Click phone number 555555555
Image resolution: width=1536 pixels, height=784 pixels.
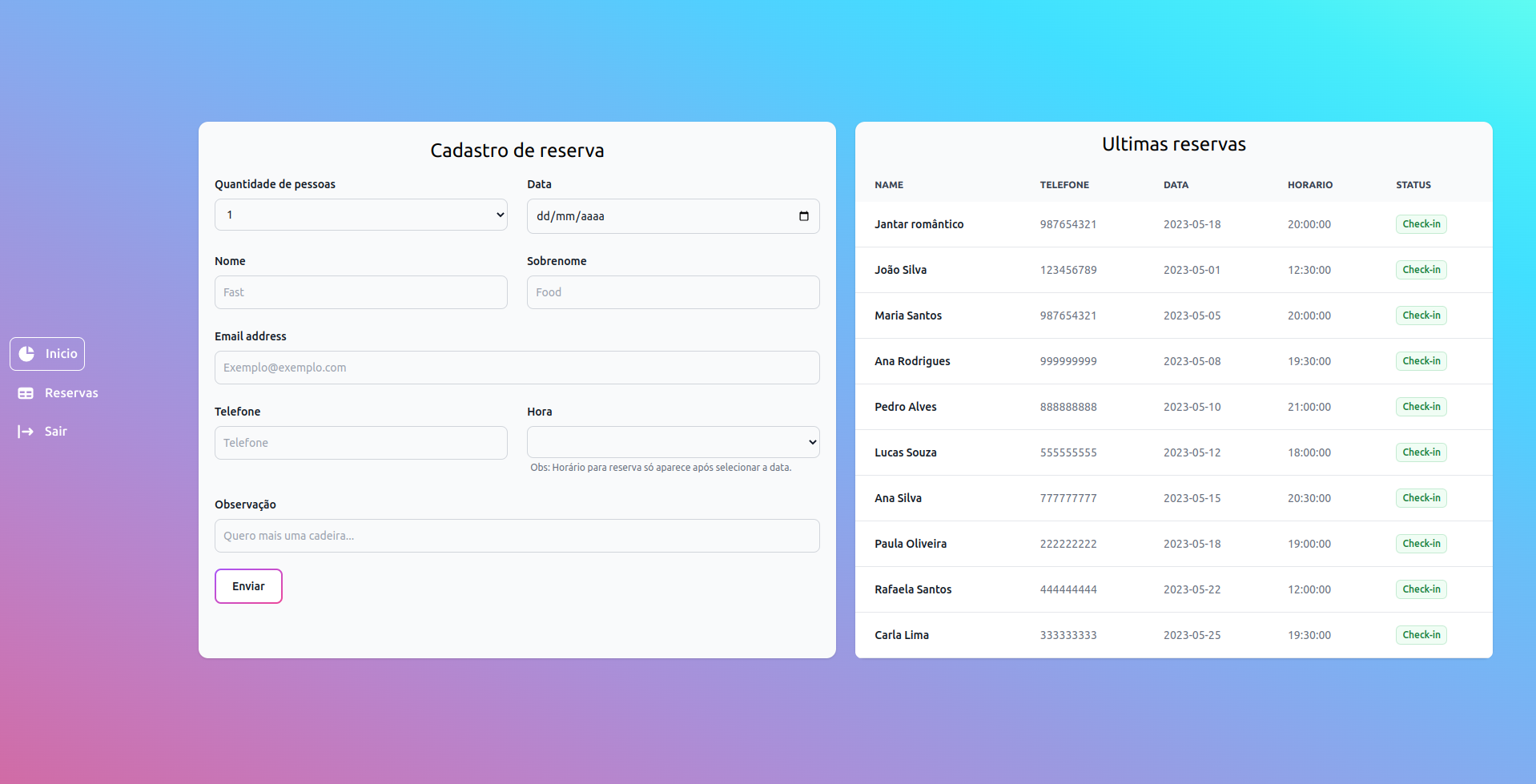coord(1068,452)
